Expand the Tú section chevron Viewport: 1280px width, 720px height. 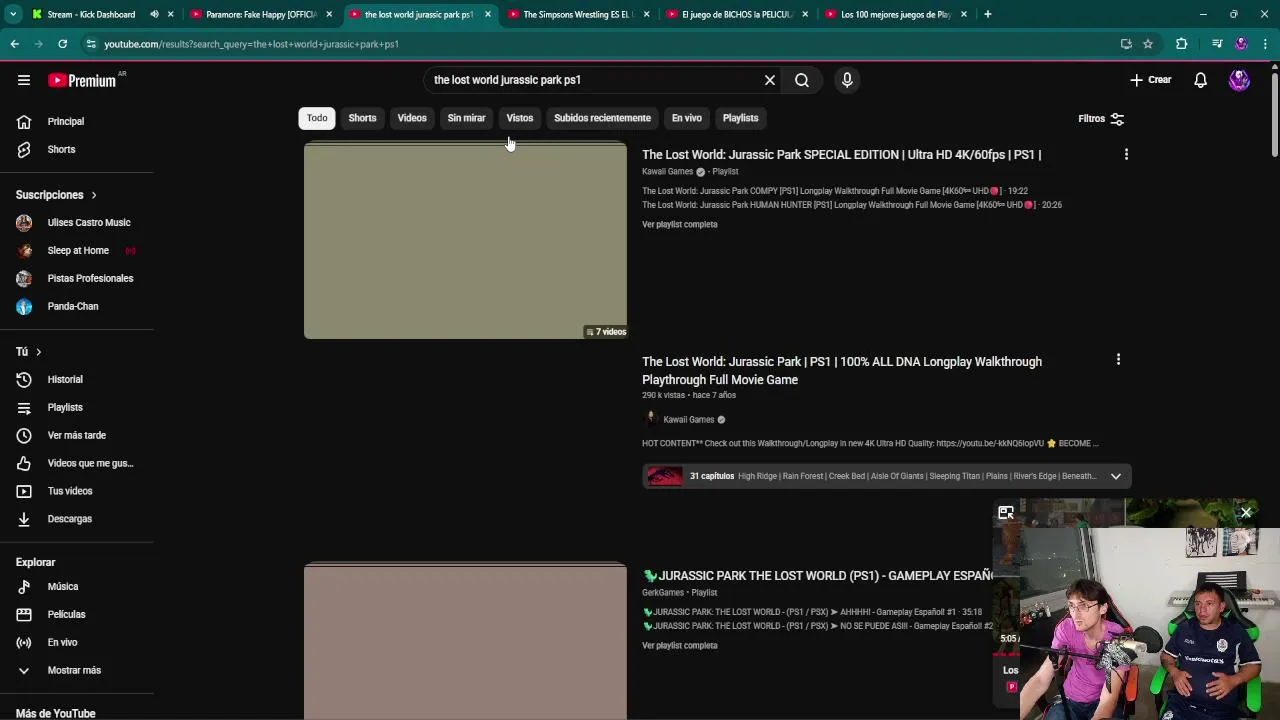click(x=39, y=352)
